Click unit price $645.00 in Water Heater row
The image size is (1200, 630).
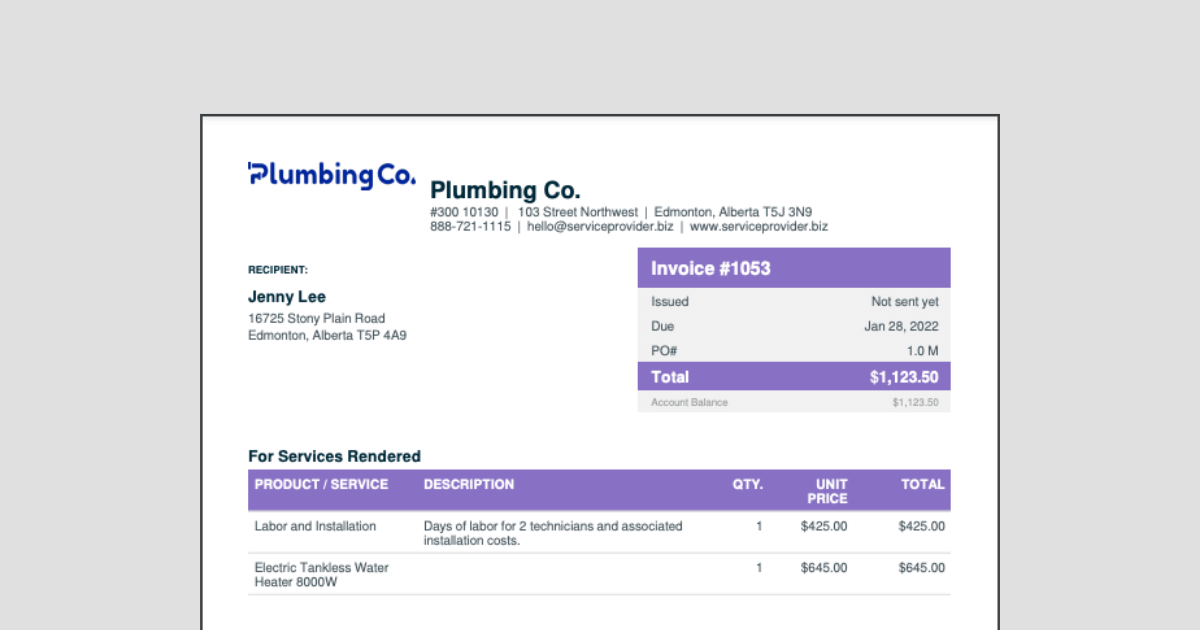[824, 568]
